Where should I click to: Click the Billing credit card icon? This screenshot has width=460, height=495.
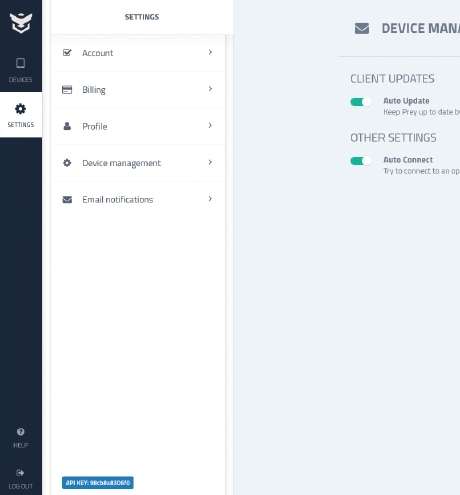pyautogui.click(x=67, y=90)
